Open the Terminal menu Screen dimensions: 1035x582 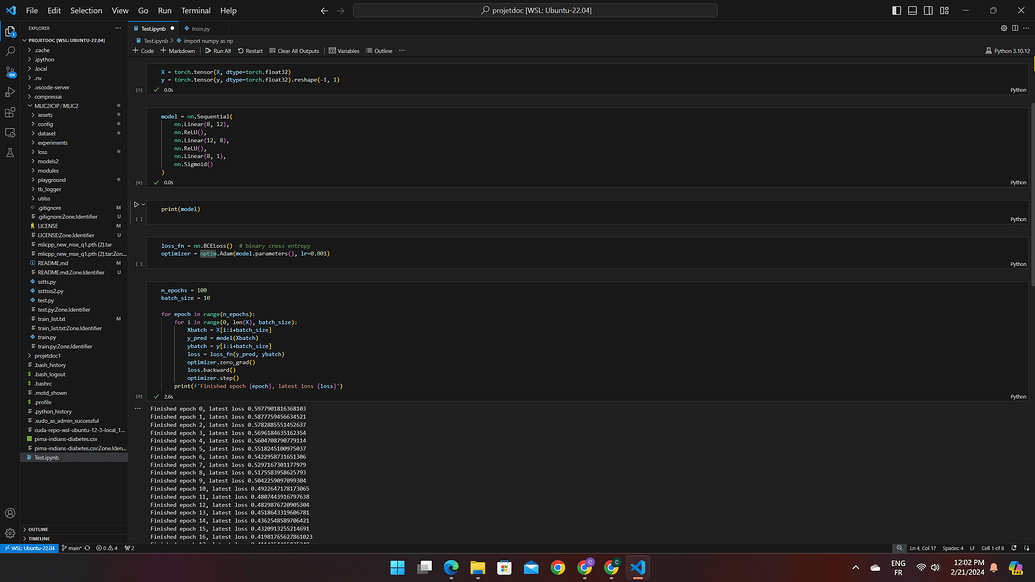click(197, 10)
